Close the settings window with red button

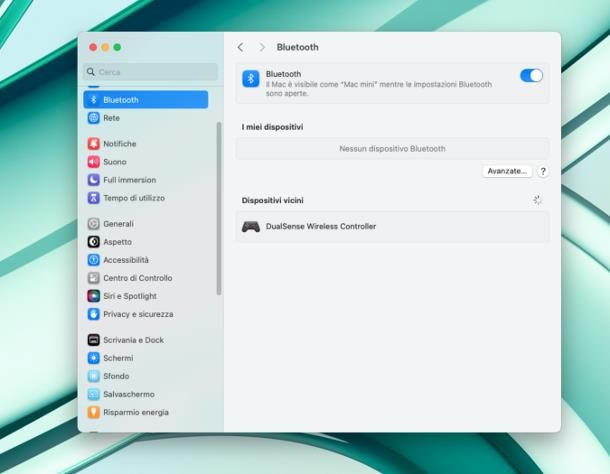tap(93, 47)
